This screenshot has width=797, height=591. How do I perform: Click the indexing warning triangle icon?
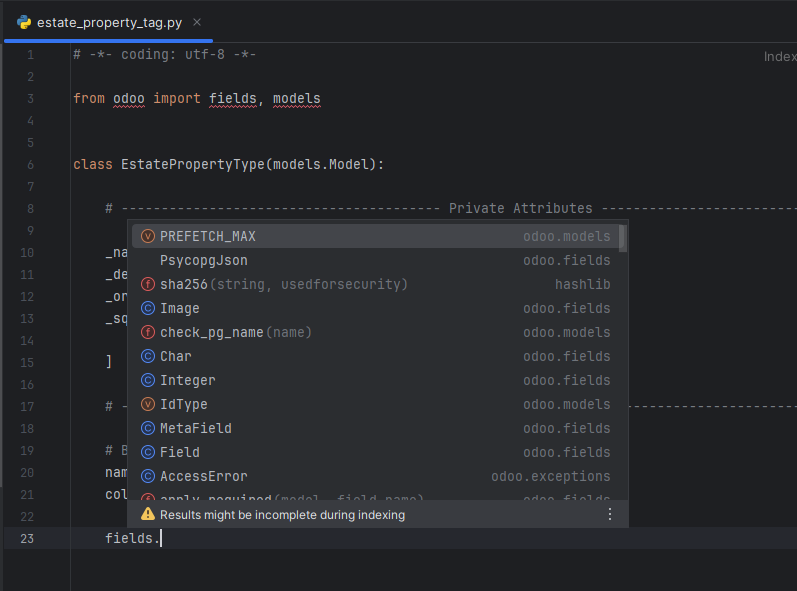(x=147, y=514)
